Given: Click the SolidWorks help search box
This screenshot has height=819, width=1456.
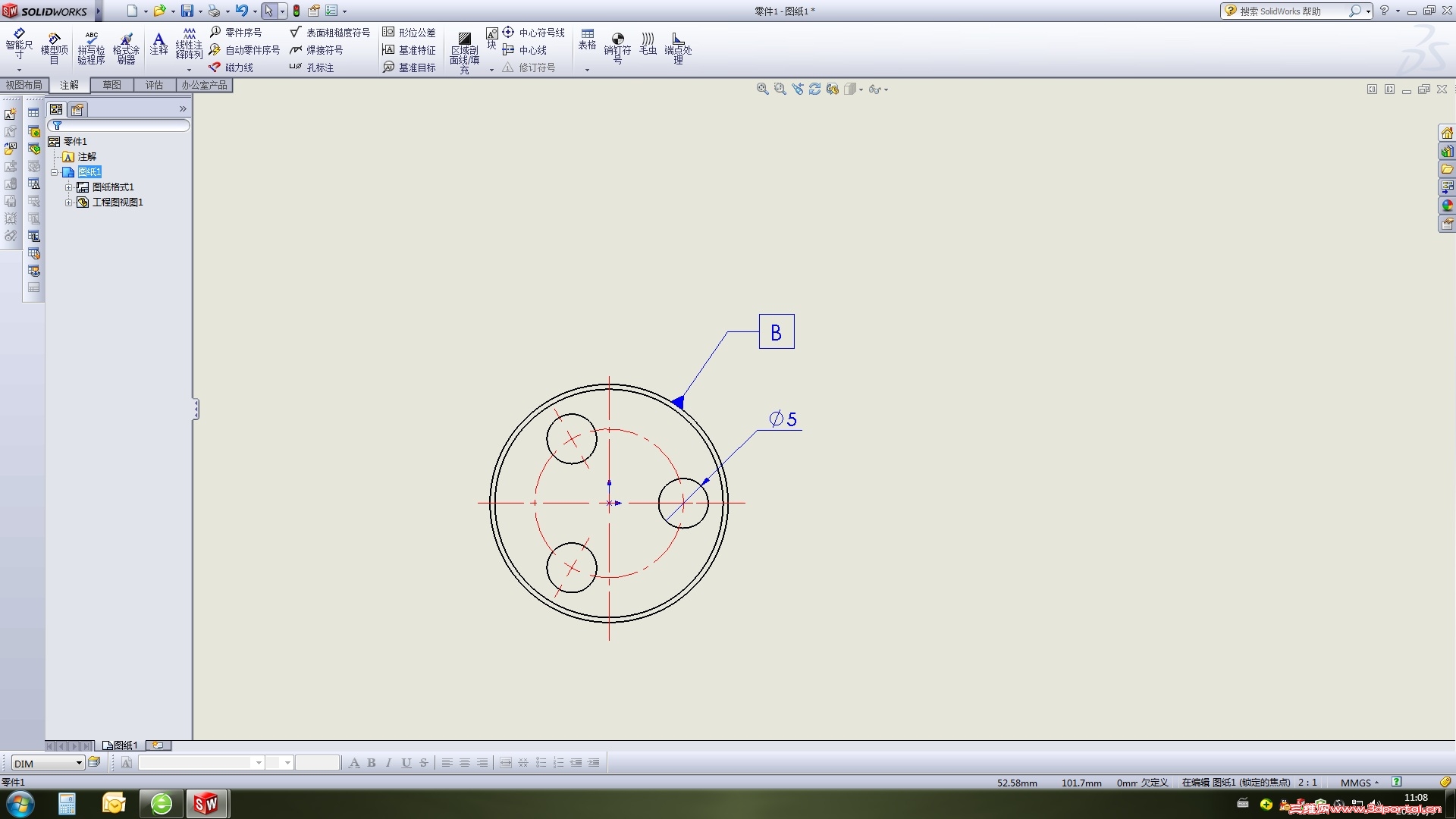Looking at the screenshot, I should pyautogui.click(x=1292, y=11).
